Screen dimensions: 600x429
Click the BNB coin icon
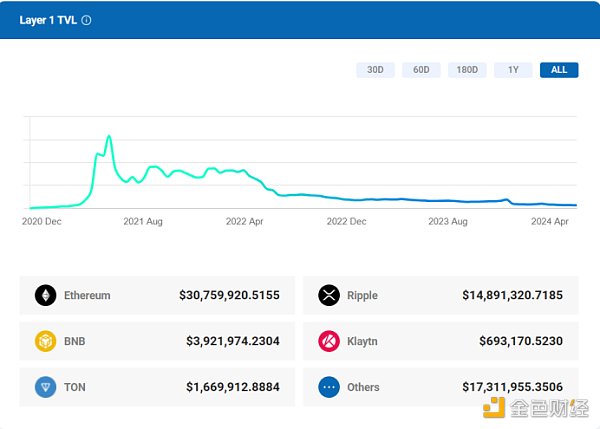(x=46, y=341)
